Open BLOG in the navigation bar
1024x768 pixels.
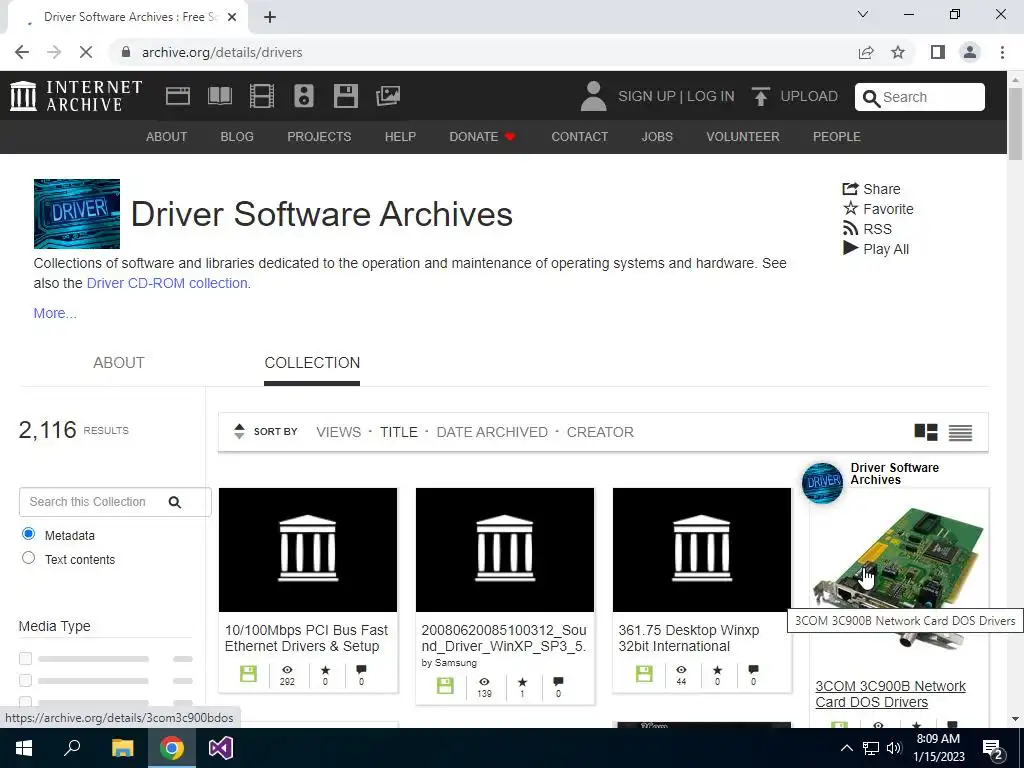coord(237,136)
